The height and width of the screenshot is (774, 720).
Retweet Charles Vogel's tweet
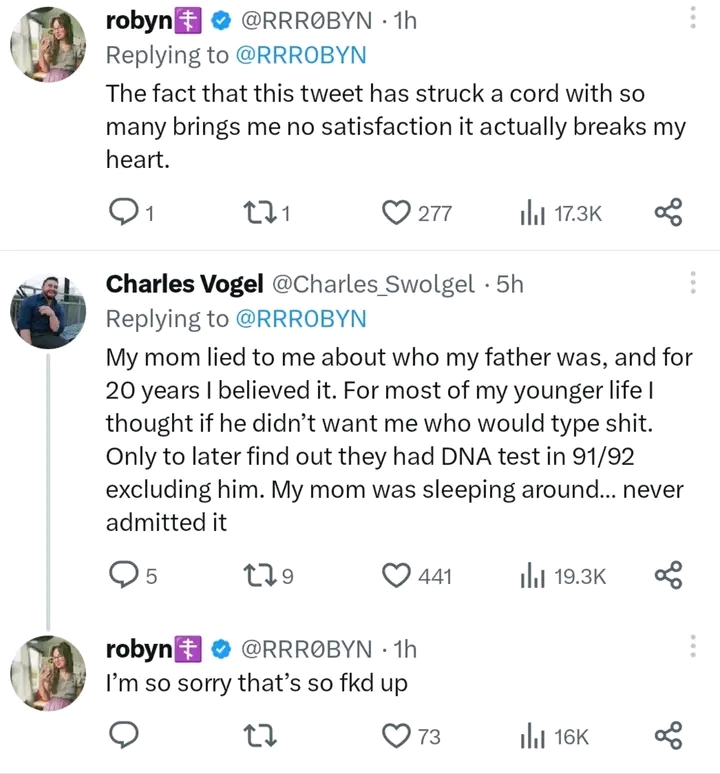[259, 575]
